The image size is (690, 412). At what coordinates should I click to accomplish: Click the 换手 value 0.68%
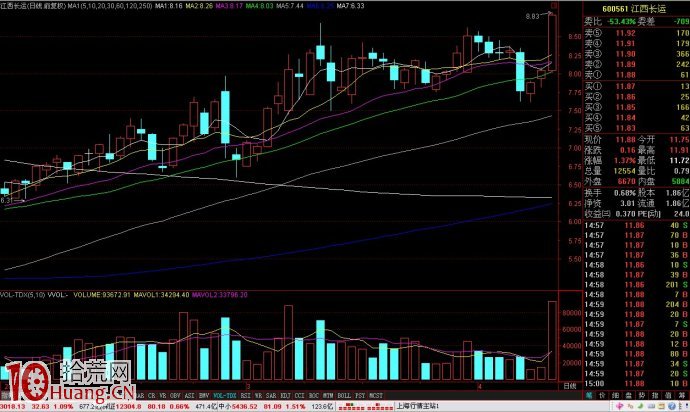625,193
